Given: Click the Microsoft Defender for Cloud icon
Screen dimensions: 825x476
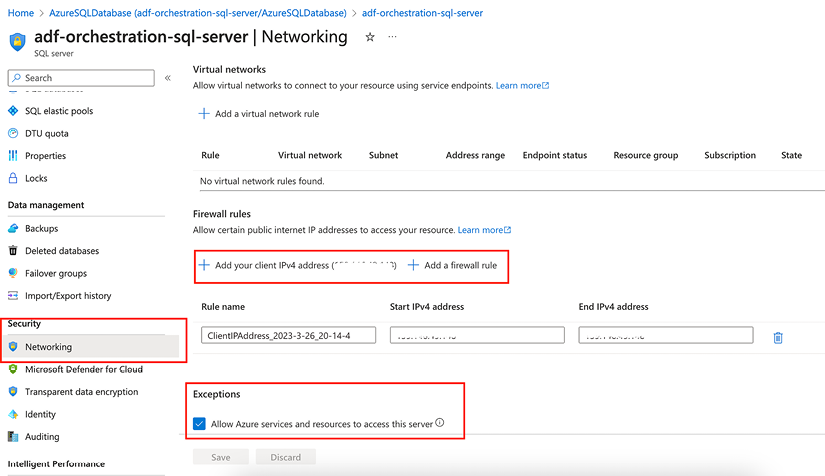Looking at the screenshot, I should (x=13, y=369).
